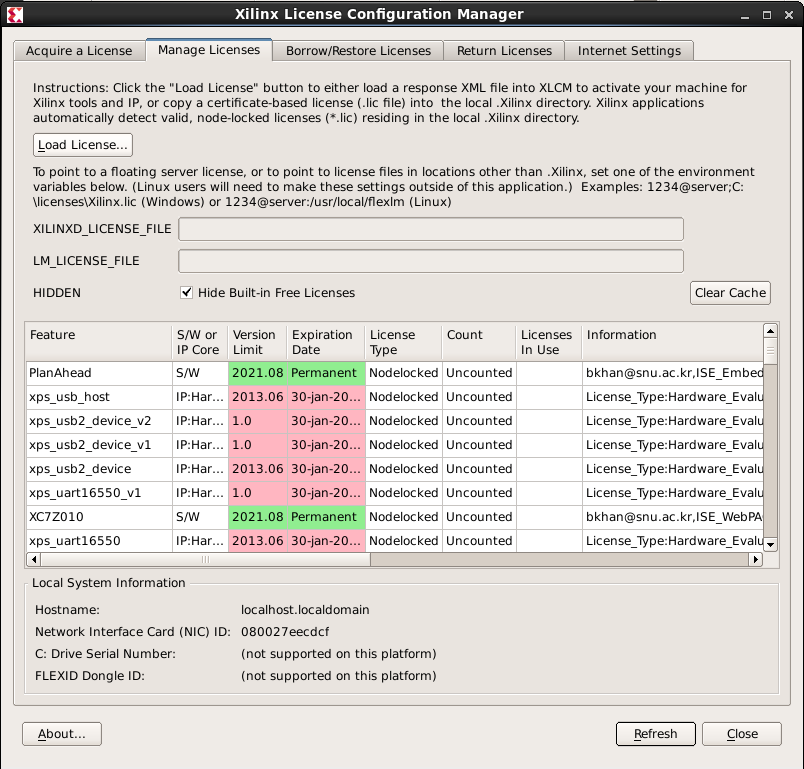Screen dimensions: 804x769
Task: Refresh the license list
Action: point(655,733)
